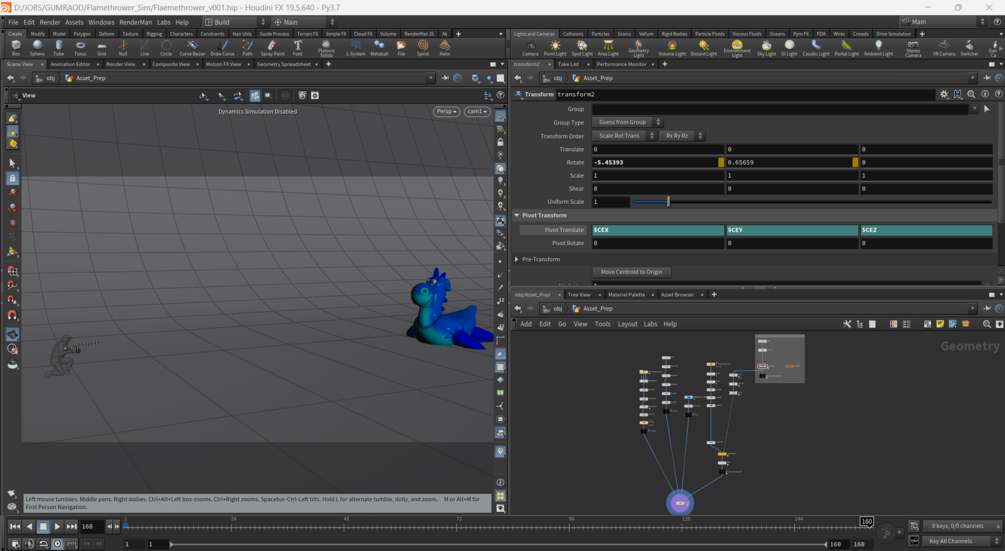
Task: Add a Volume Light from the shelf
Action: point(672,48)
